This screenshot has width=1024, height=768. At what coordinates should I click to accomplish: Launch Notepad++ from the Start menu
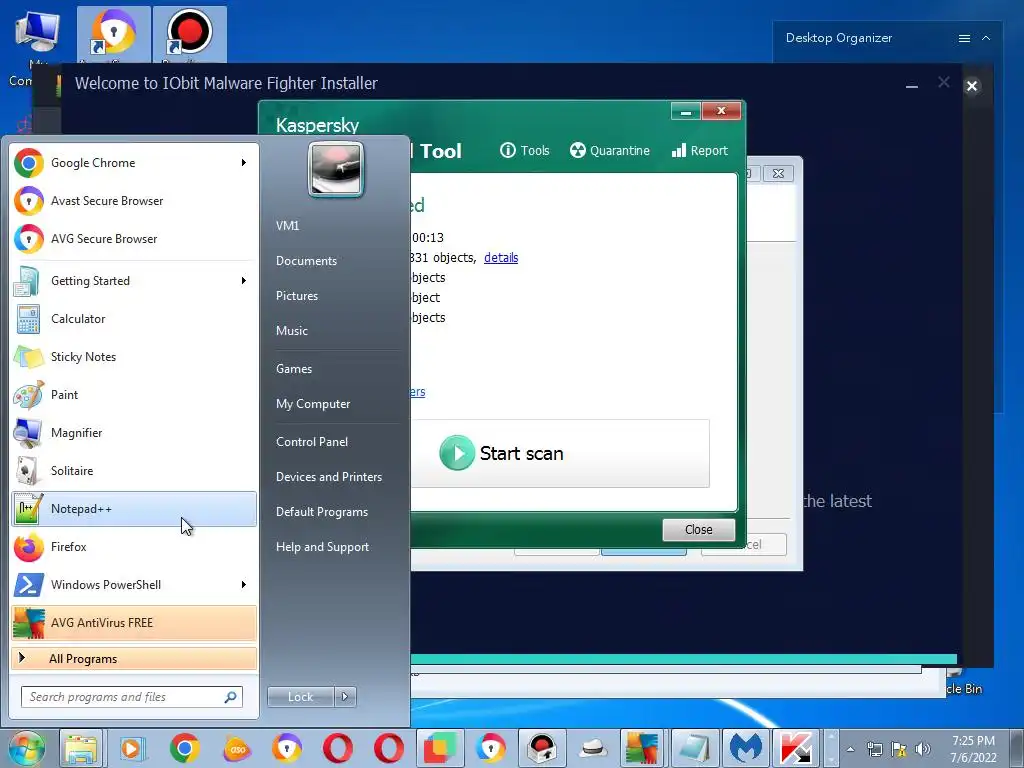134,509
